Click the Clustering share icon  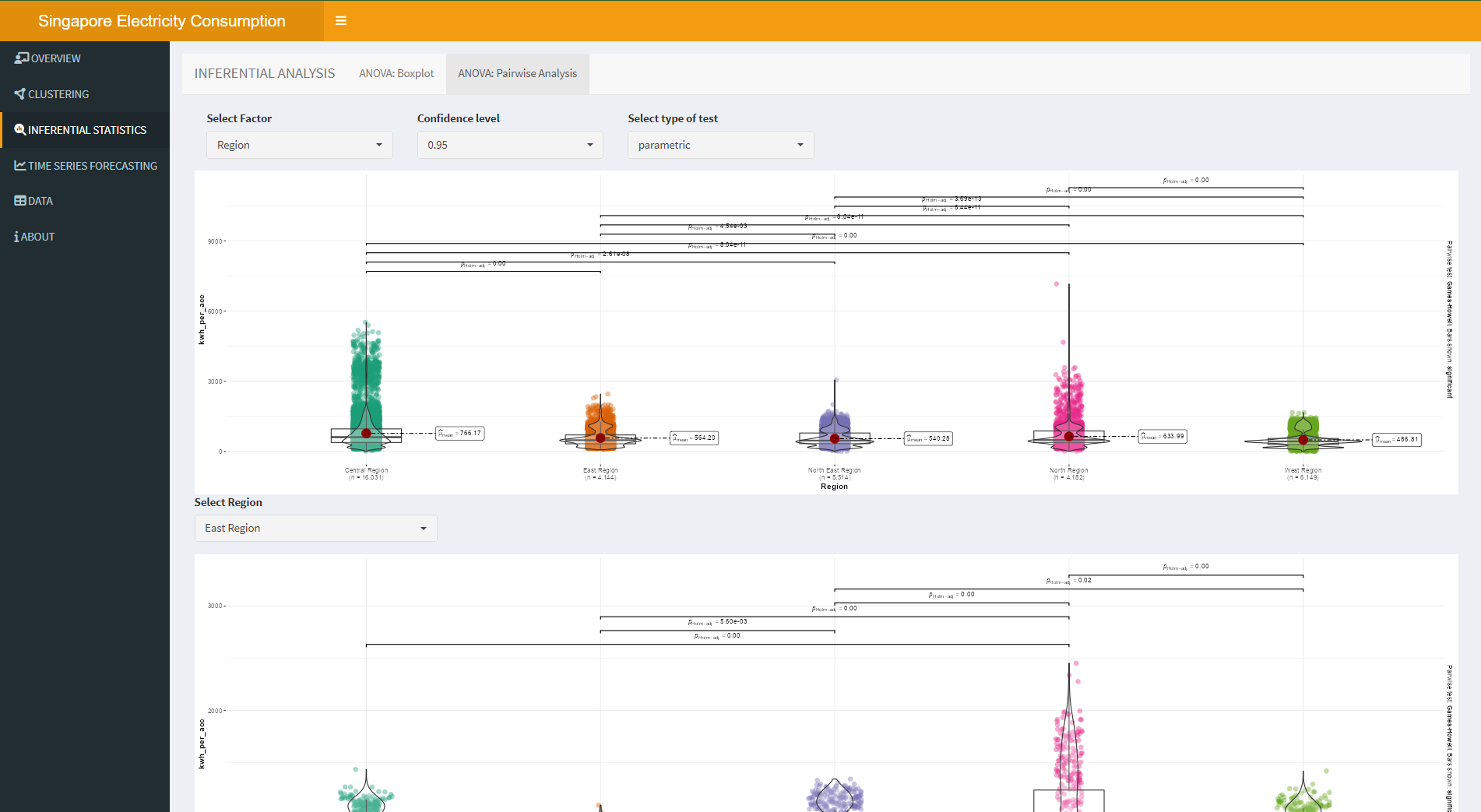point(19,94)
